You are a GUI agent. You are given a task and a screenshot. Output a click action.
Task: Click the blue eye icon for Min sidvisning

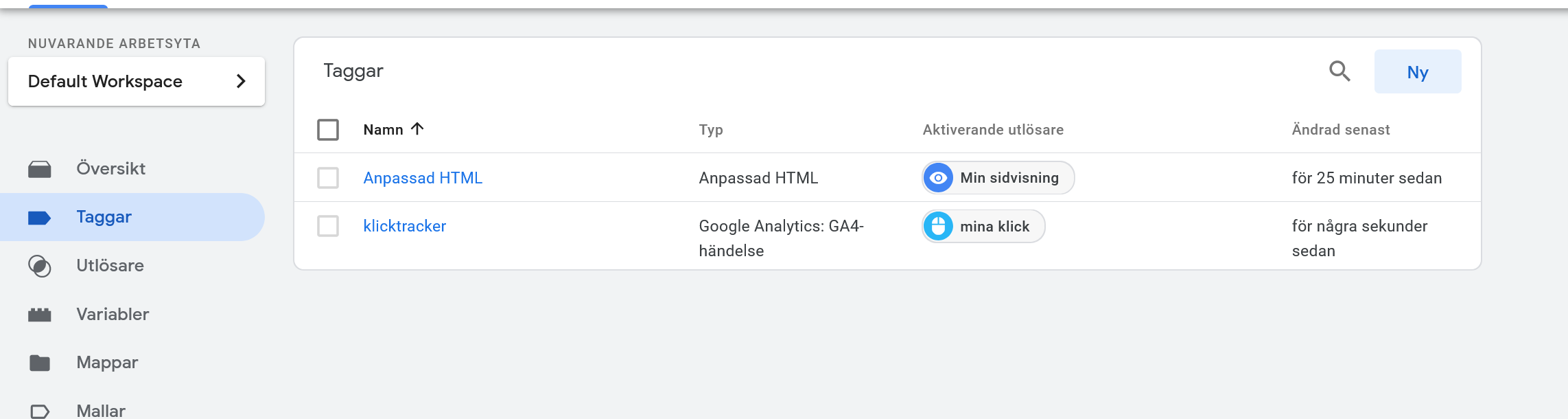(x=938, y=178)
